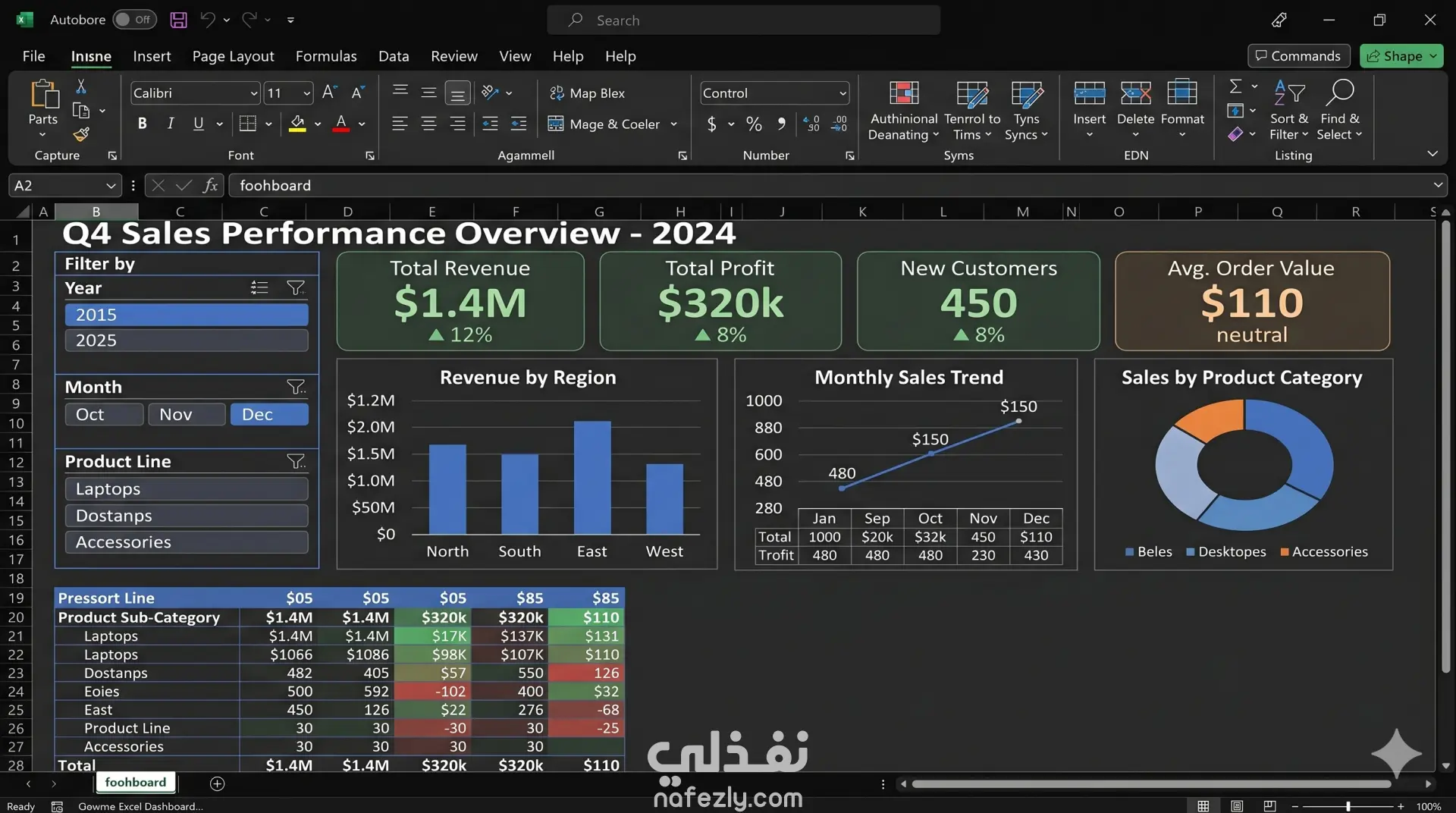Click the Save icon in title bar
The image size is (1456, 813).
point(178,20)
